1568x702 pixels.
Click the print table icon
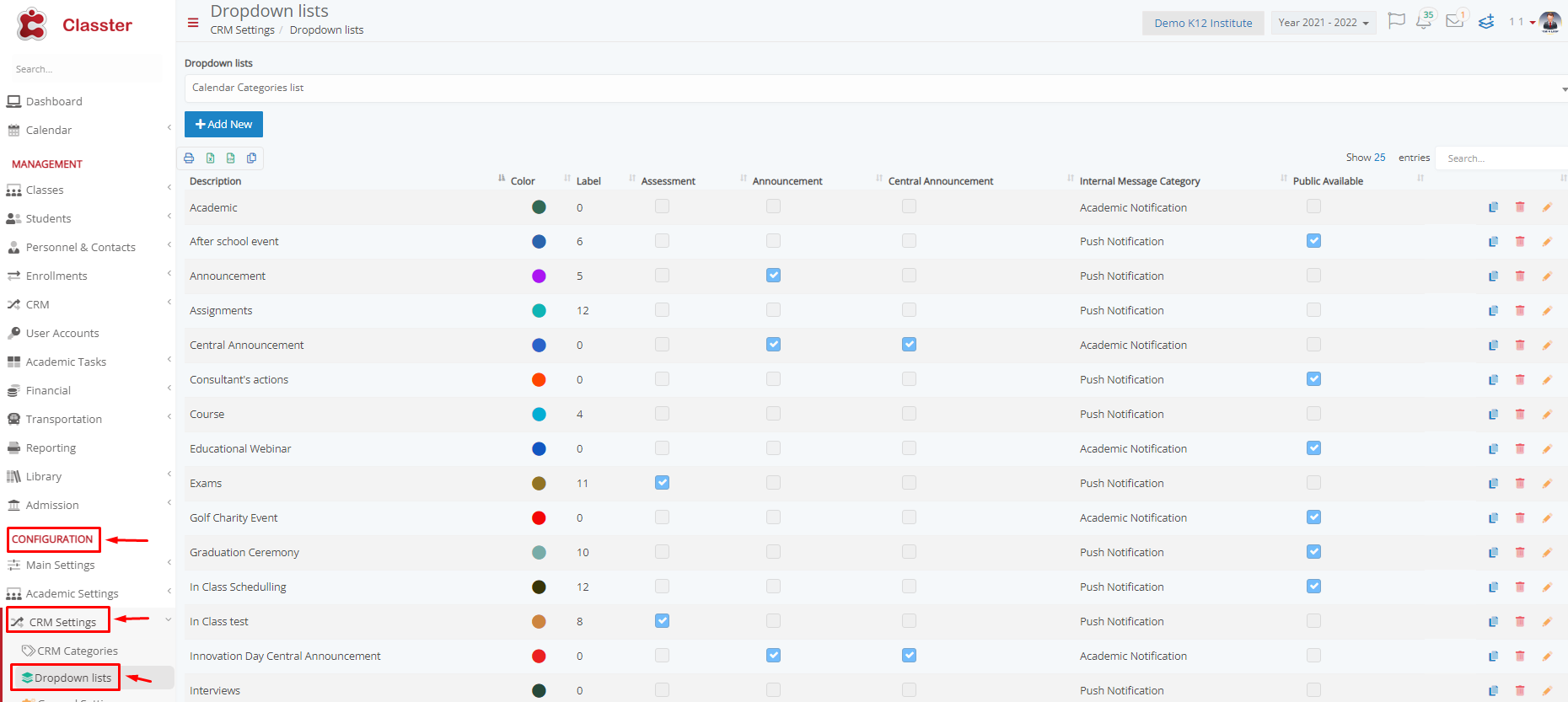(189, 158)
